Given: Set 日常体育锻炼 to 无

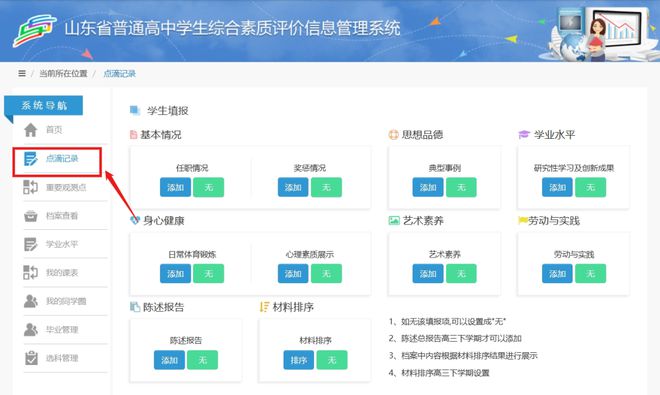Looking at the screenshot, I should pos(208,274).
